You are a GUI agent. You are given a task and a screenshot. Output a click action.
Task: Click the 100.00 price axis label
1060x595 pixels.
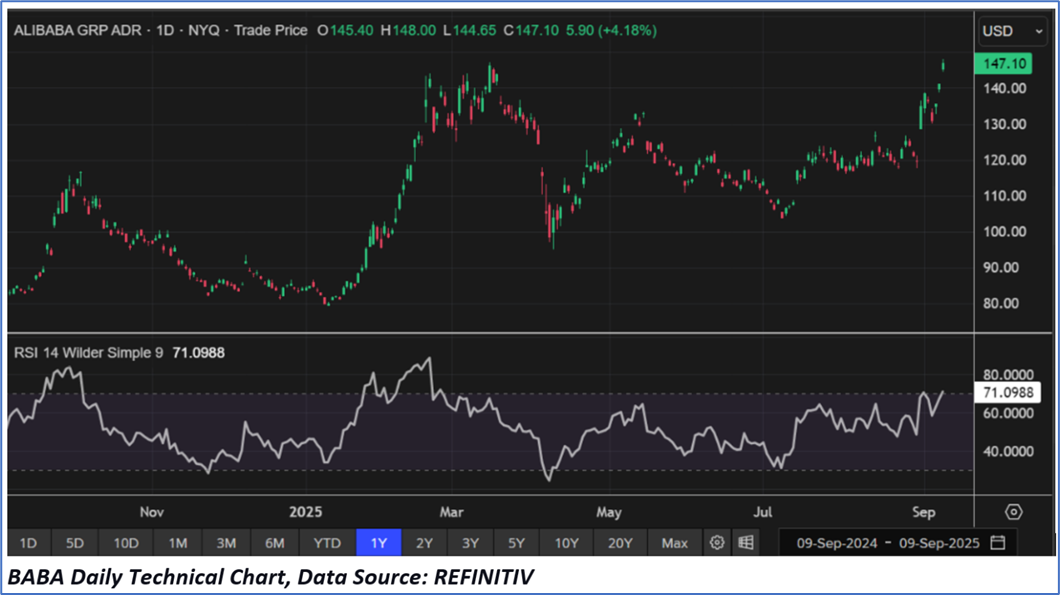pyautogui.click(x=1005, y=232)
